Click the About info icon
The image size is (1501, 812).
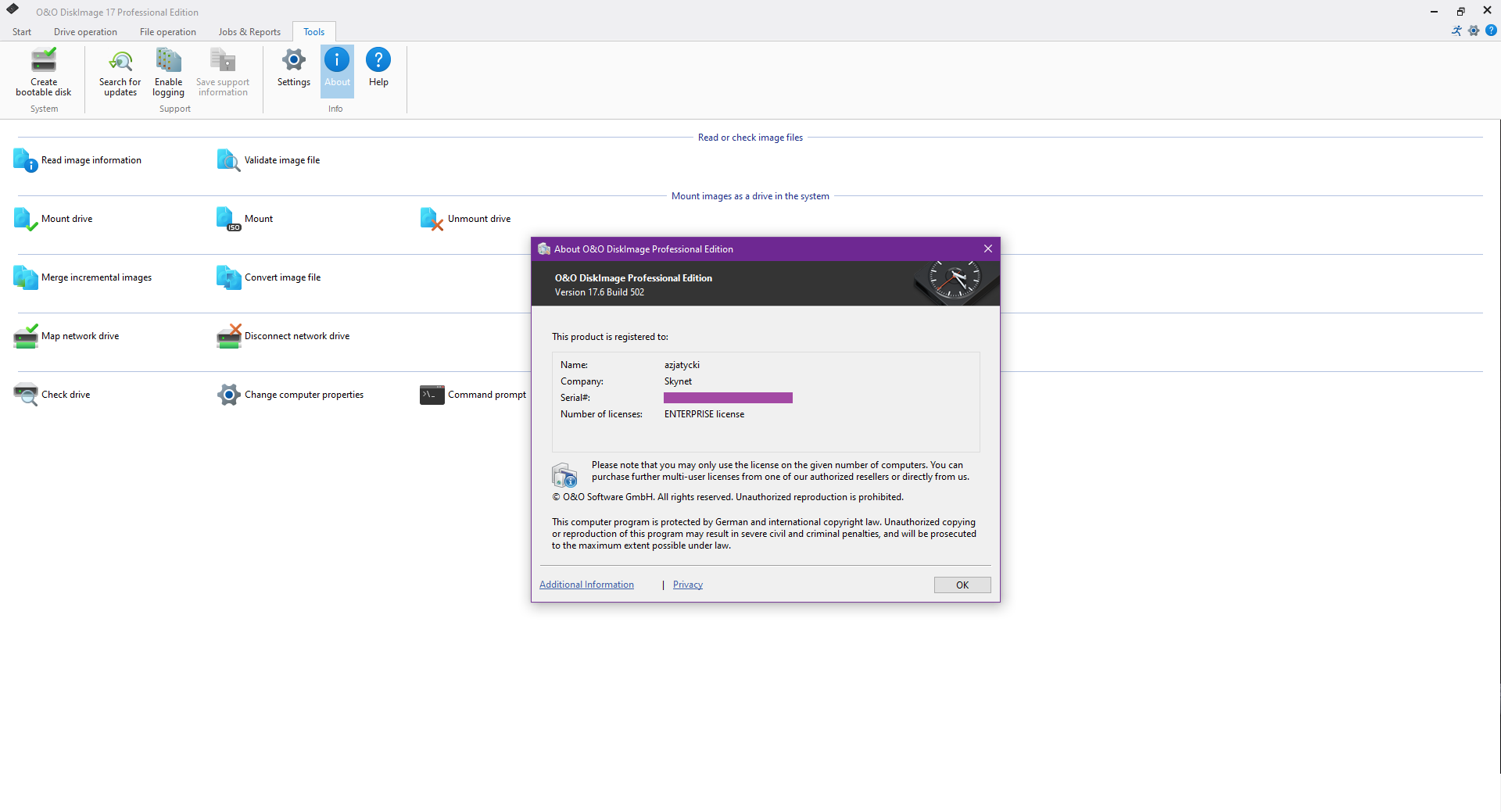[x=337, y=60]
